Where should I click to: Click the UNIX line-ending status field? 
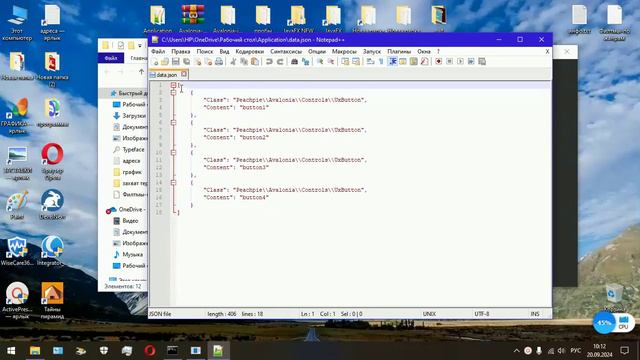pyautogui.click(x=429, y=314)
